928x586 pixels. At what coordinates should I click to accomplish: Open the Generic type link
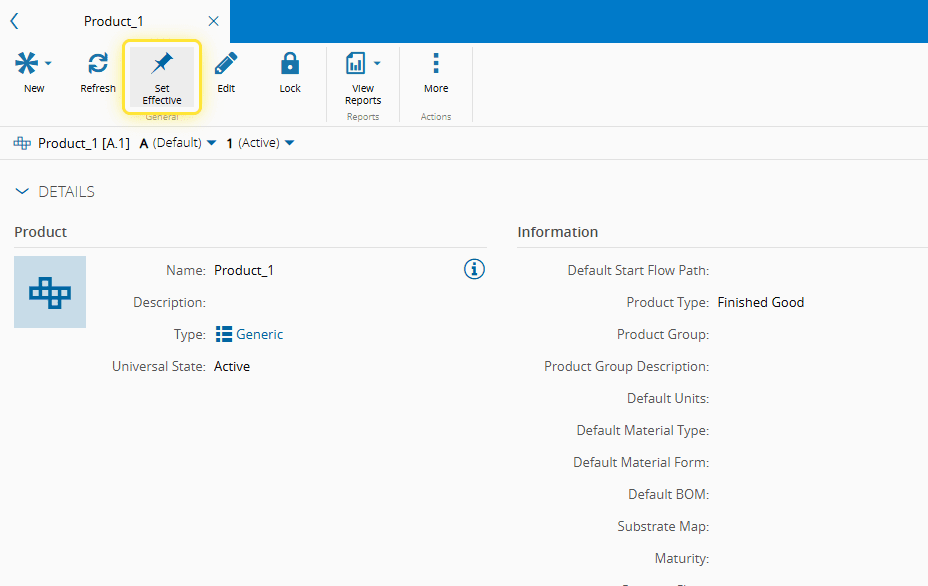tap(259, 335)
